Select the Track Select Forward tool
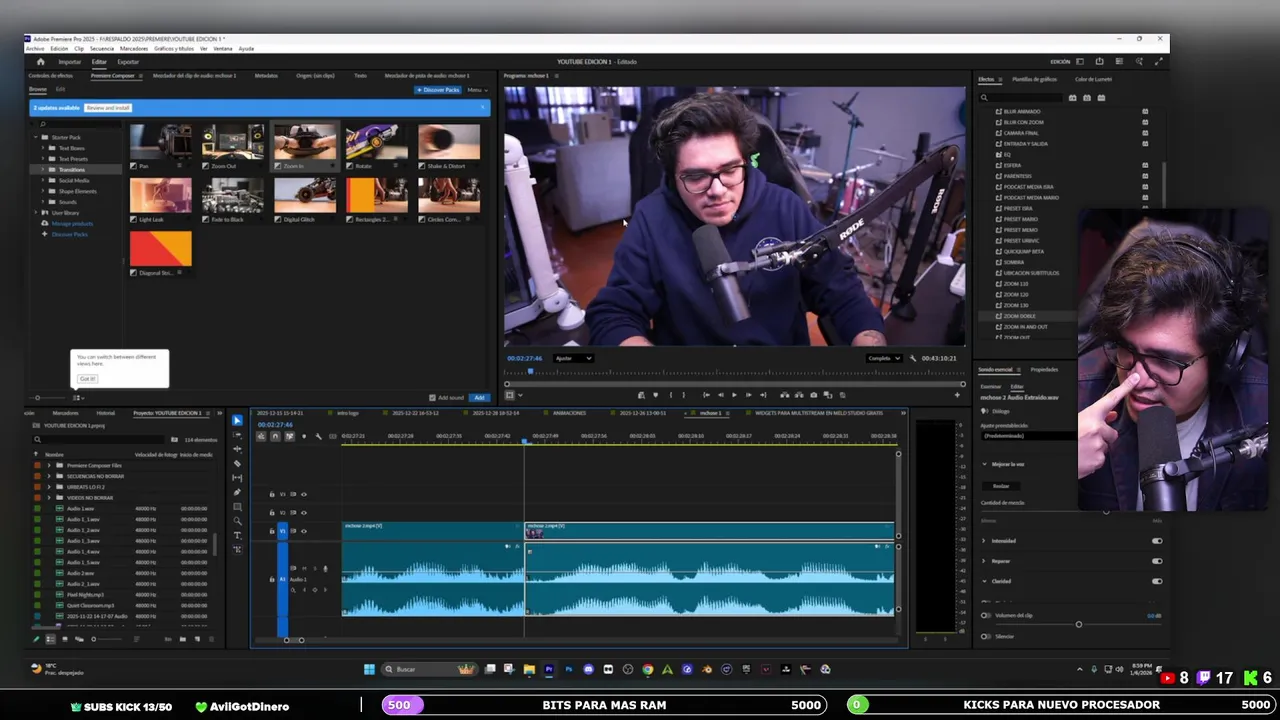1280x720 pixels. coord(237,435)
